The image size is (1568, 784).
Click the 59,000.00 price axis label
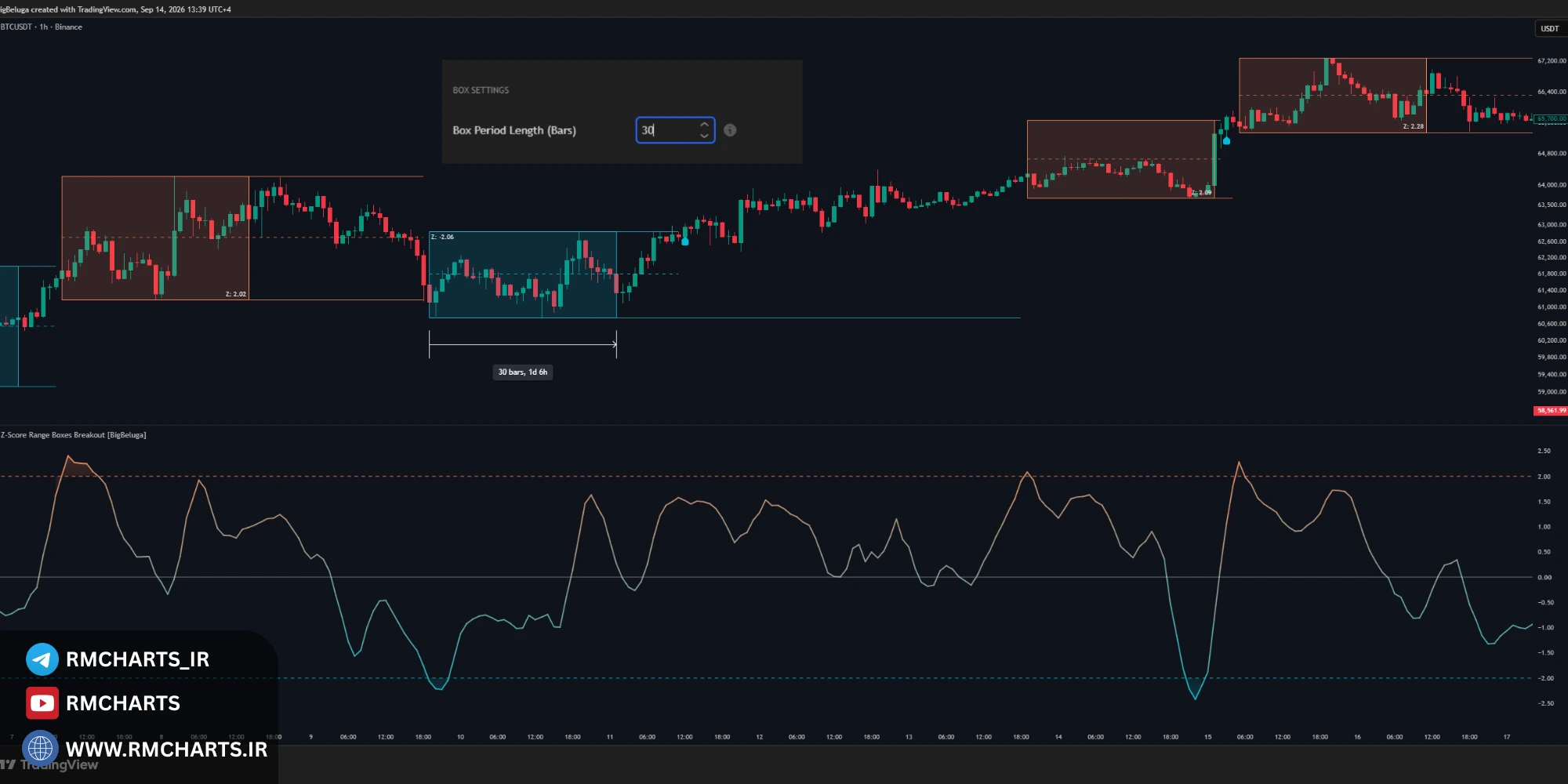[1552, 392]
